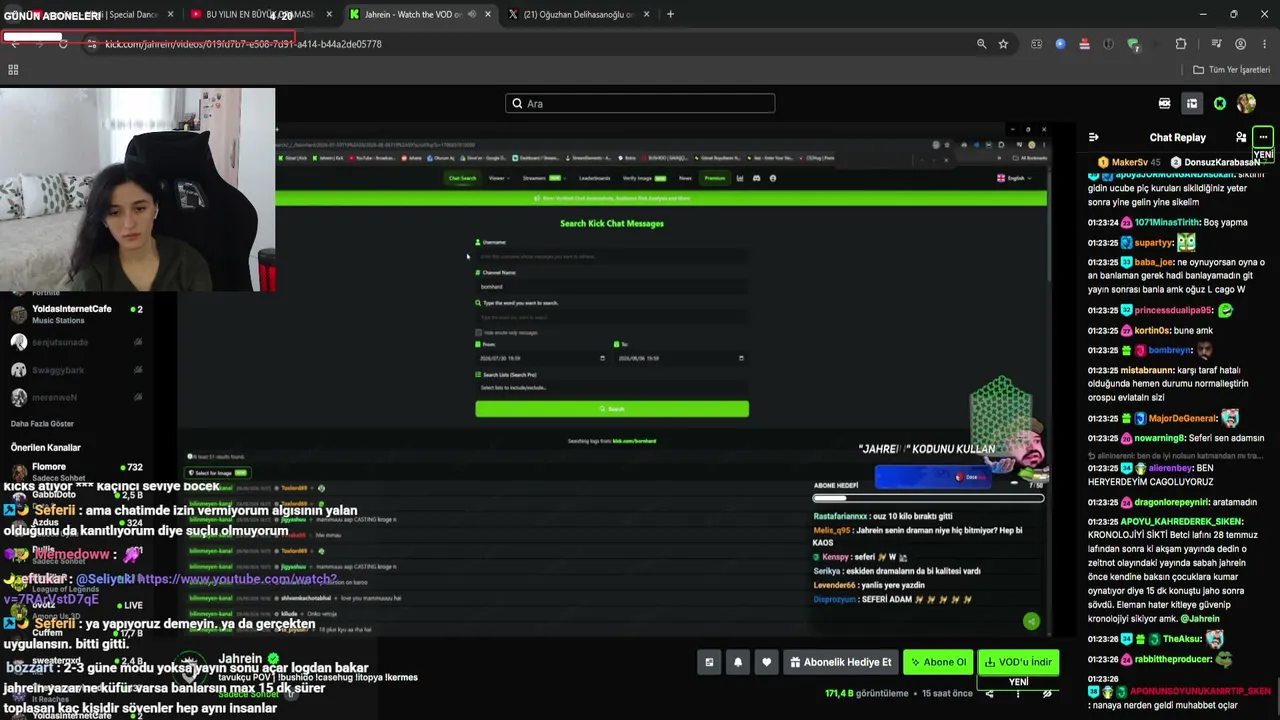Screen dimensions: 1280x720
Task: Click username TheAksu in chat
Action: (1182, 638)
